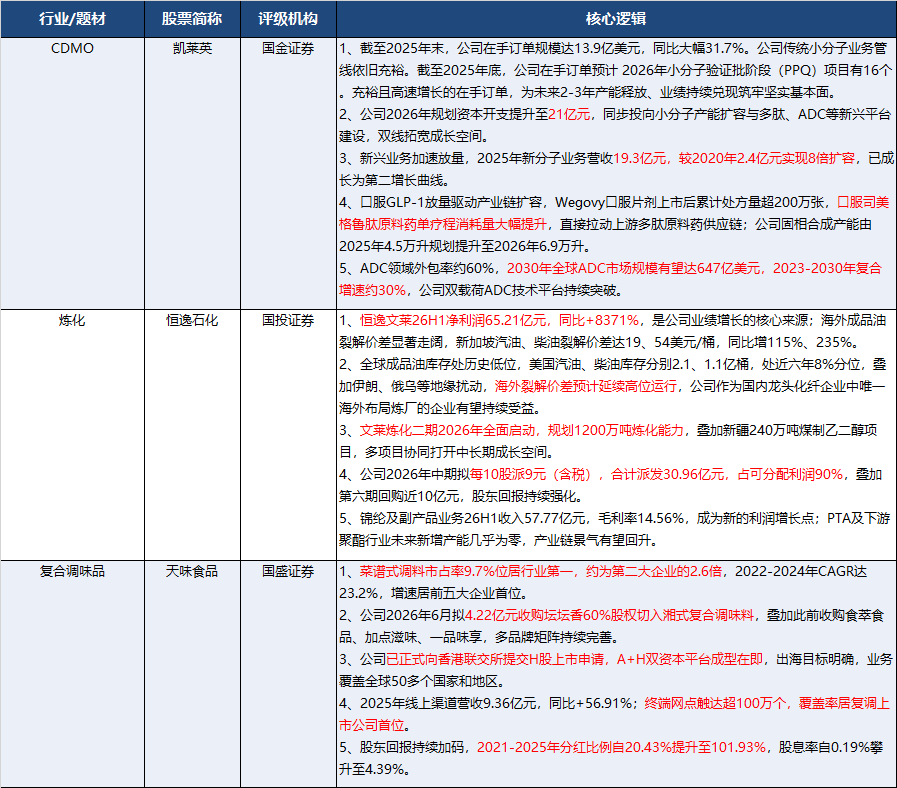Screen dimensions: 897x788
Task: Click the 股票简称 column header
Action: [x=192, y=19]
